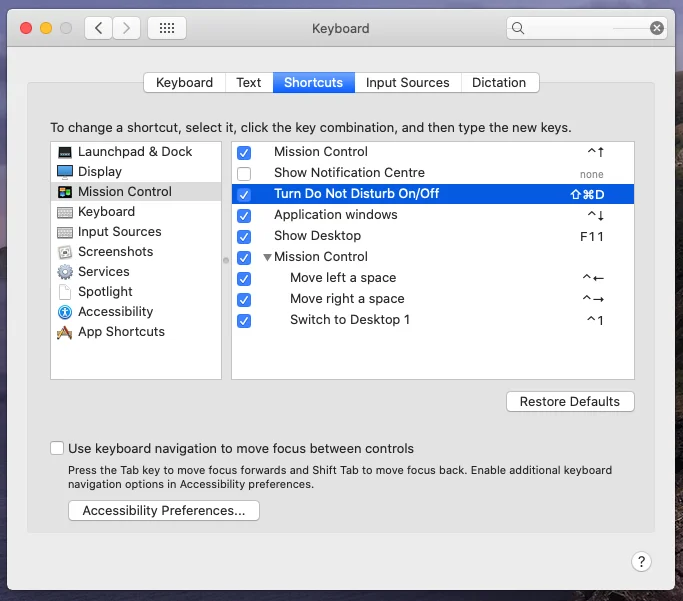
Task: Click the Services gear icon
Action: pyautogui.click(x=65, y=272)
